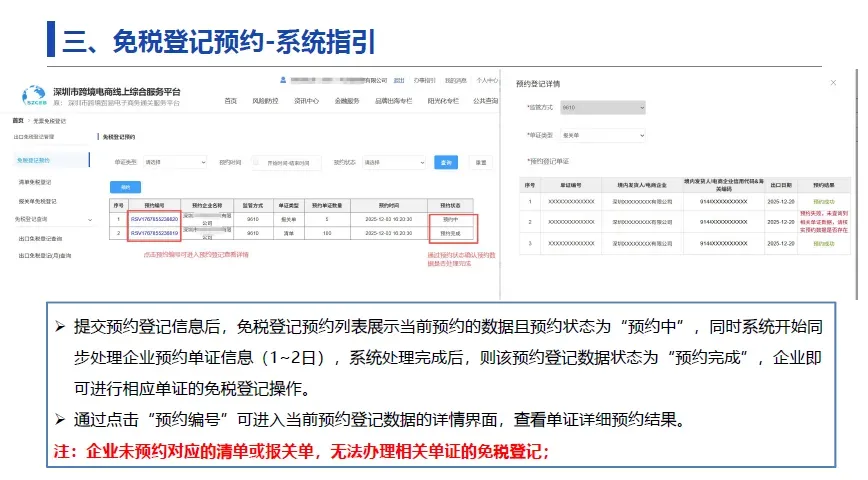This screenshot has height=480, width=868.
Task: Open the 阳光化专栏 nav menu
Action: click(443, 101)
